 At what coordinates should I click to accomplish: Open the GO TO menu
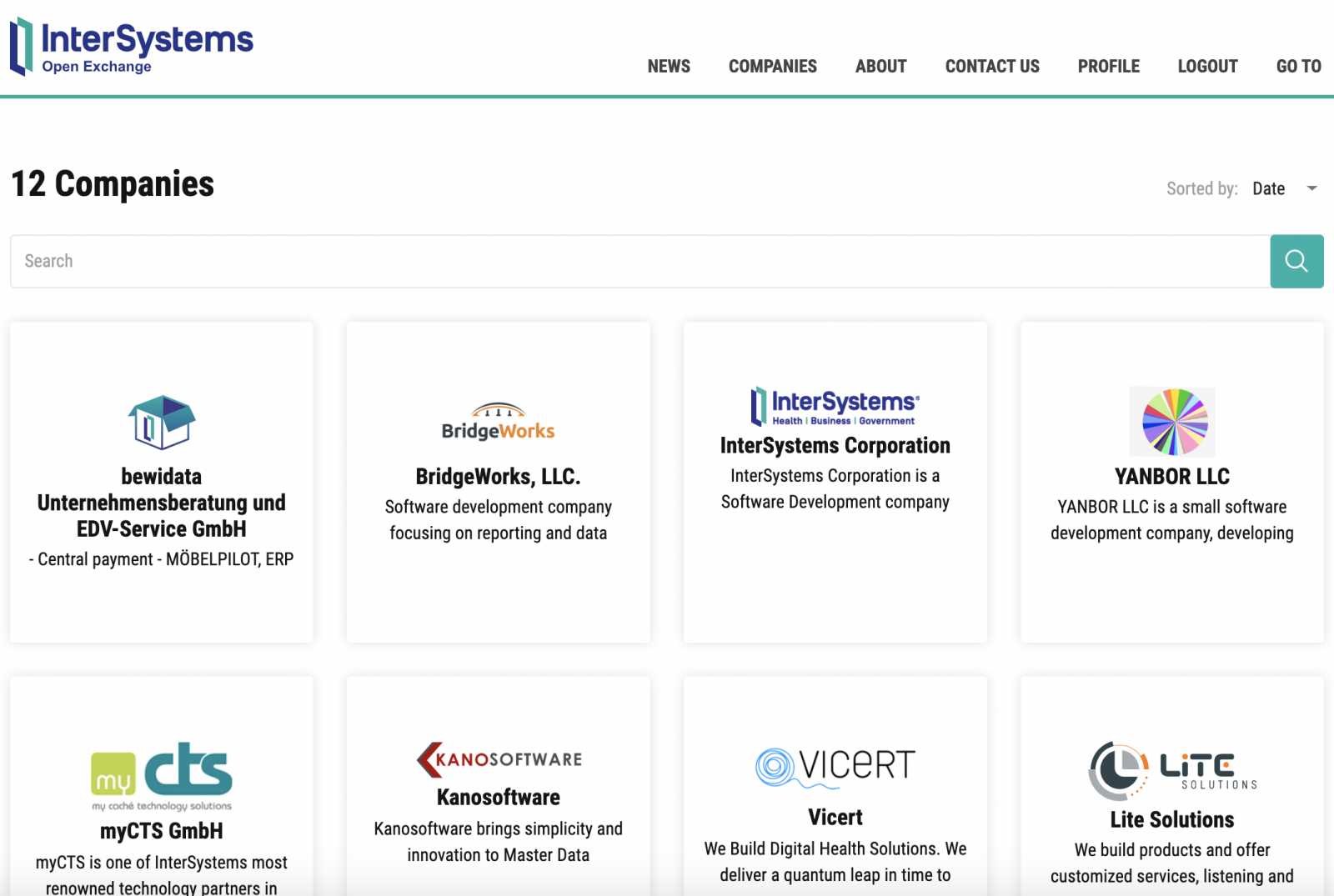(x=1298, y=66)
